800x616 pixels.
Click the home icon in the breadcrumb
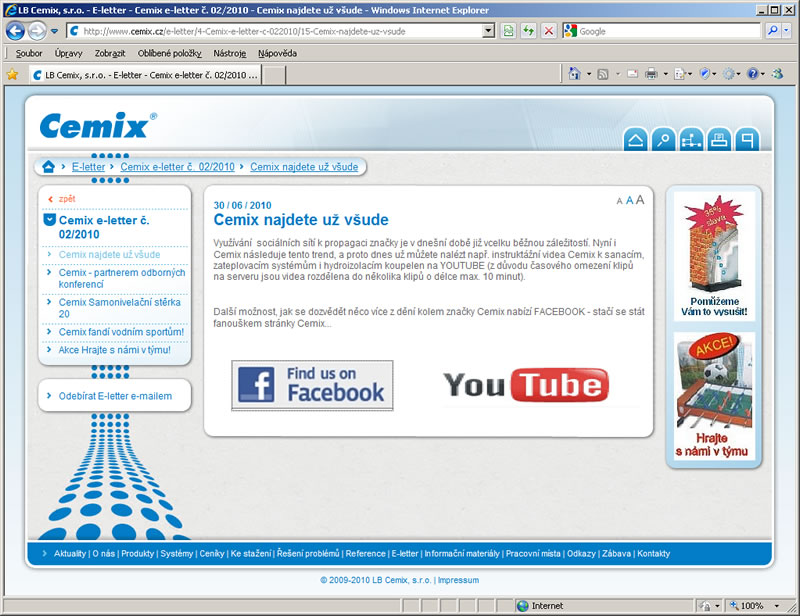point(48,167)
